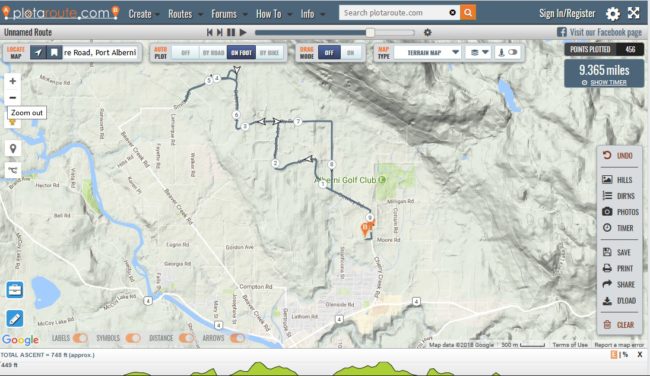
Task: Toggle the Arrows switch
Action: click(237, 338)
